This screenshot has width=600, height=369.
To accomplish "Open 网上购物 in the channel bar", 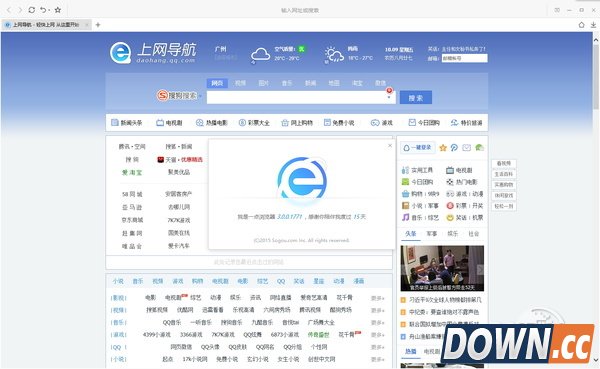I will coord(297,122).
